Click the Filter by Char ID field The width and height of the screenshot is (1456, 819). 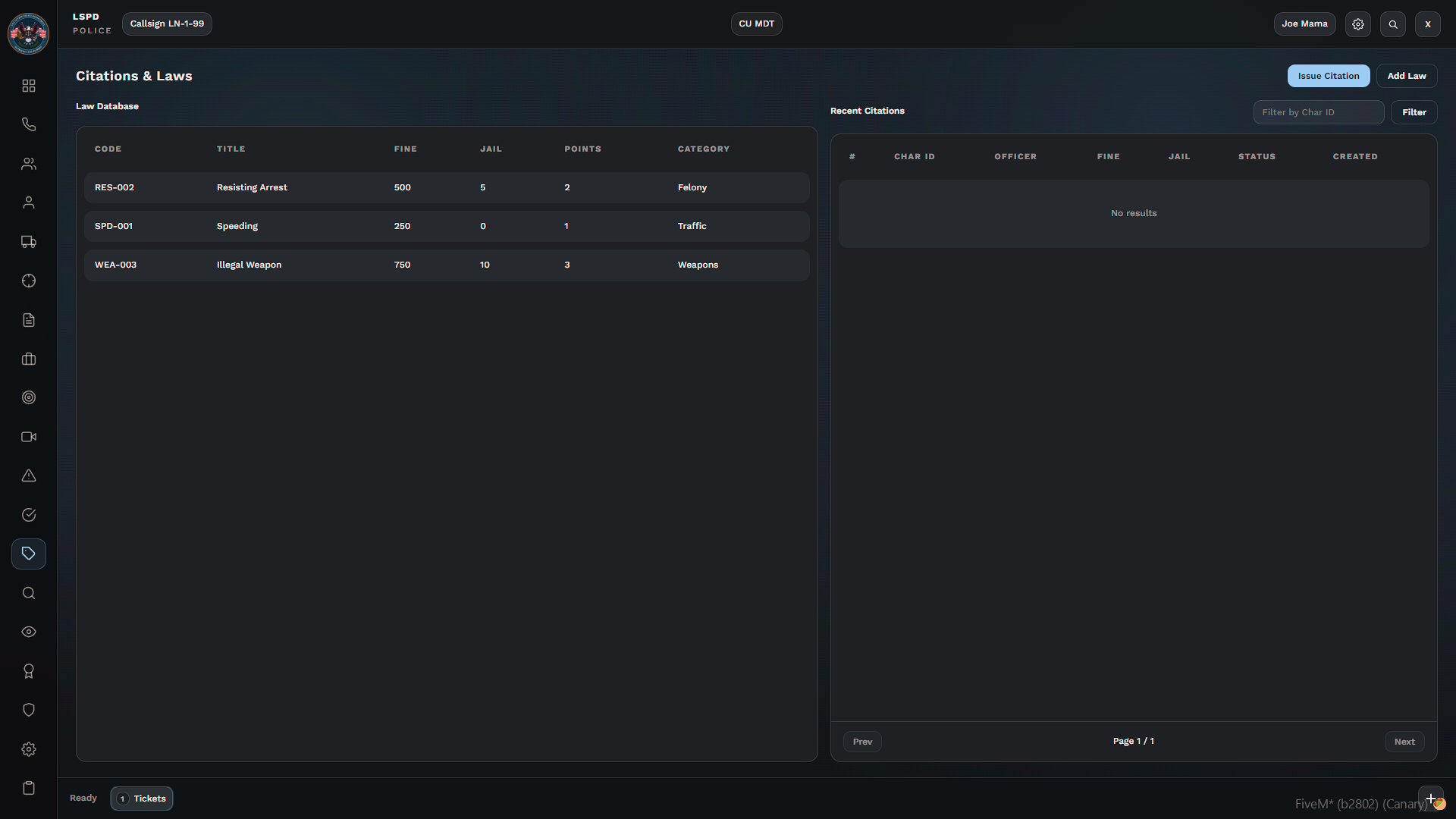coord(1318,112)
